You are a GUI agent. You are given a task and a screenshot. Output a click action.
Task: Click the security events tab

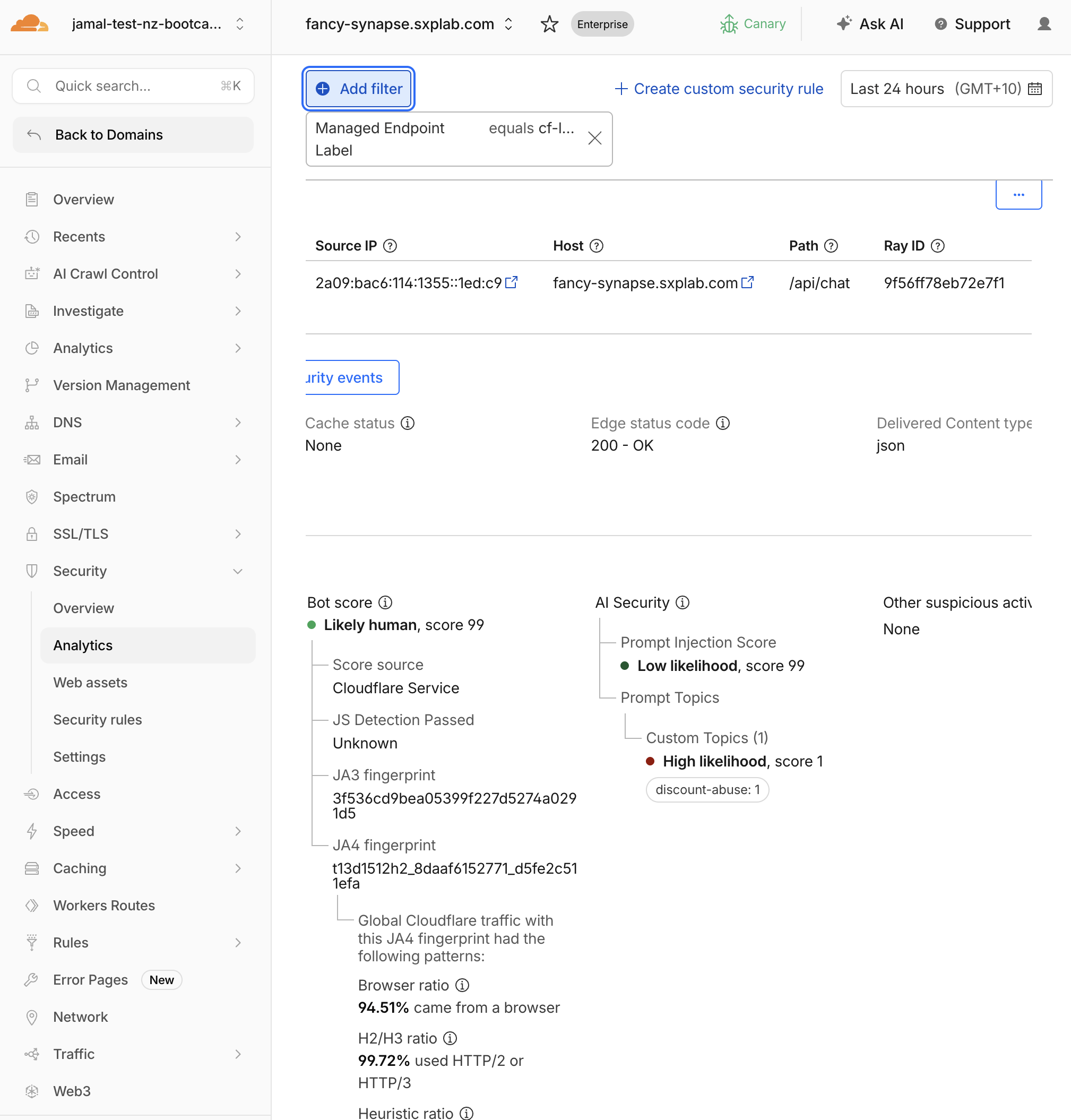pyautogui.click(x=352, y=377)
